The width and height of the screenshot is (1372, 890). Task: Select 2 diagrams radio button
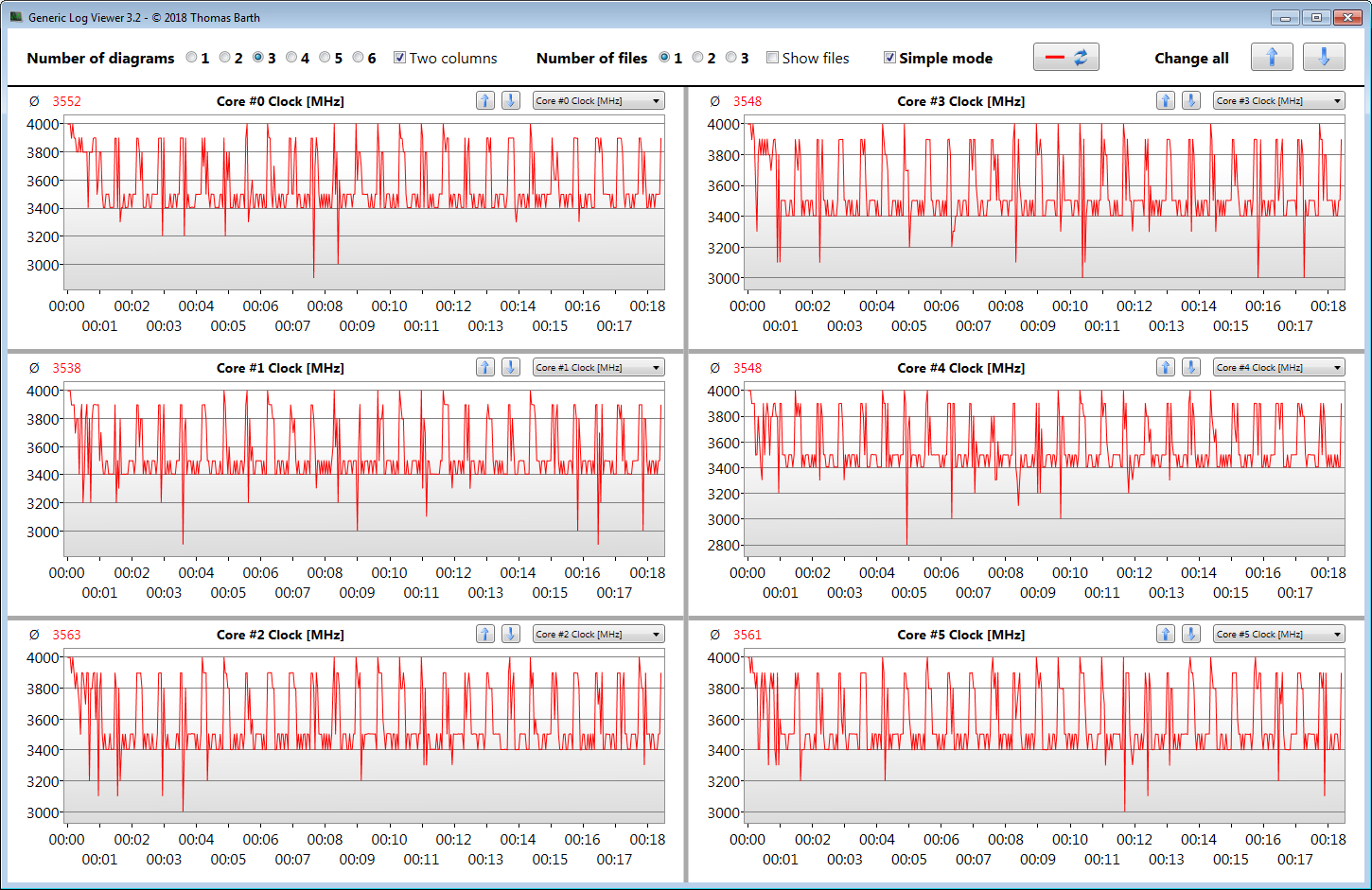pyautogui.click(x=225, y=58)
